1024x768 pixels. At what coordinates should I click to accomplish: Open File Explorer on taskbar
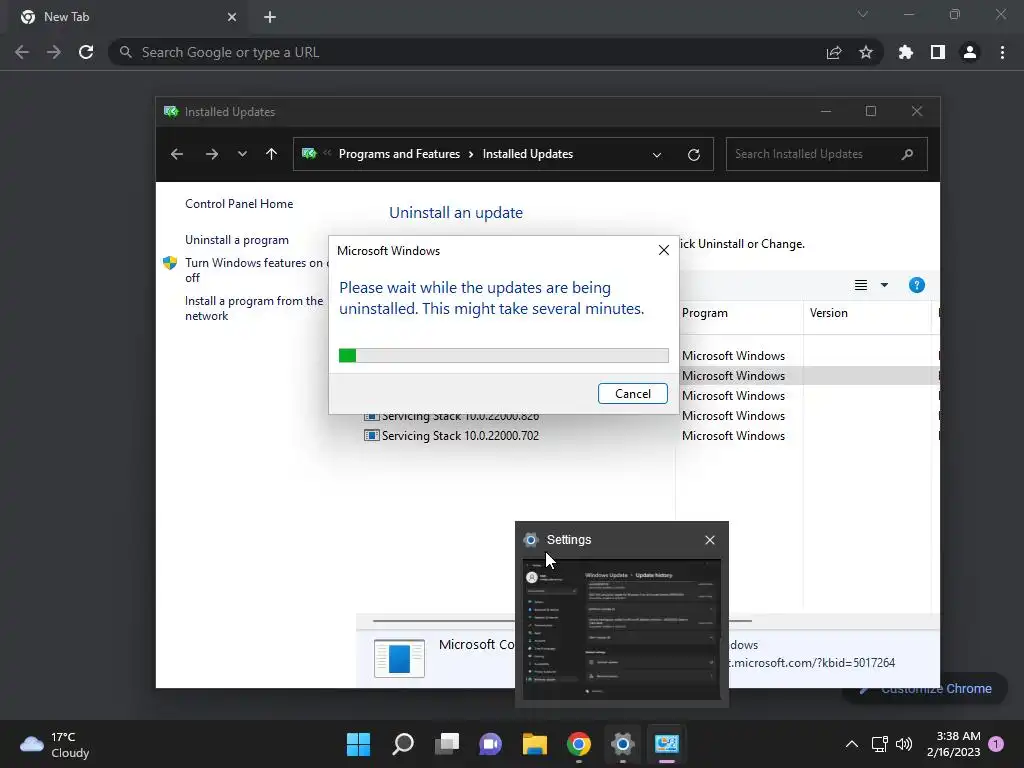click(x=534, y=744)
